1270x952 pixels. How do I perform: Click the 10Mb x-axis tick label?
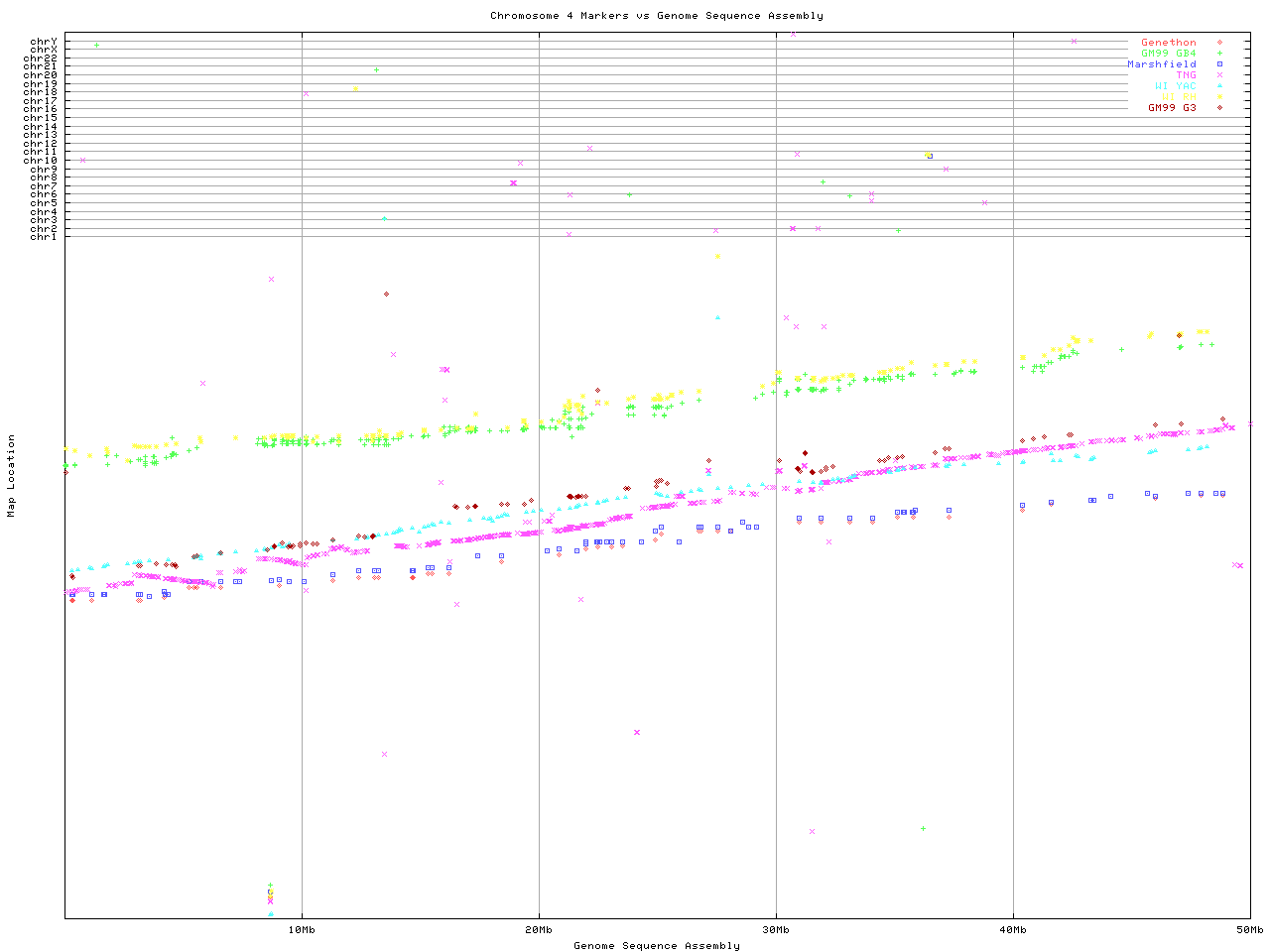point(302,930)
